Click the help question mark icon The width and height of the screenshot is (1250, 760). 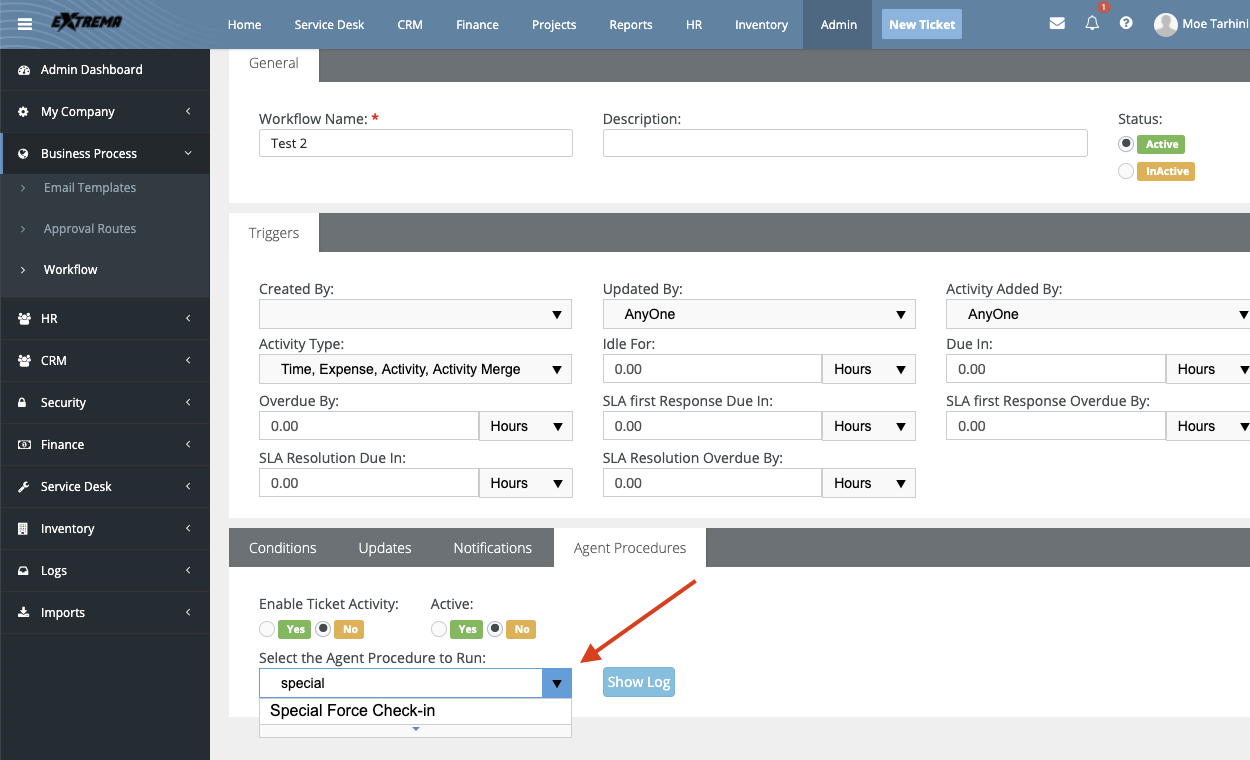pos(1126,24)
